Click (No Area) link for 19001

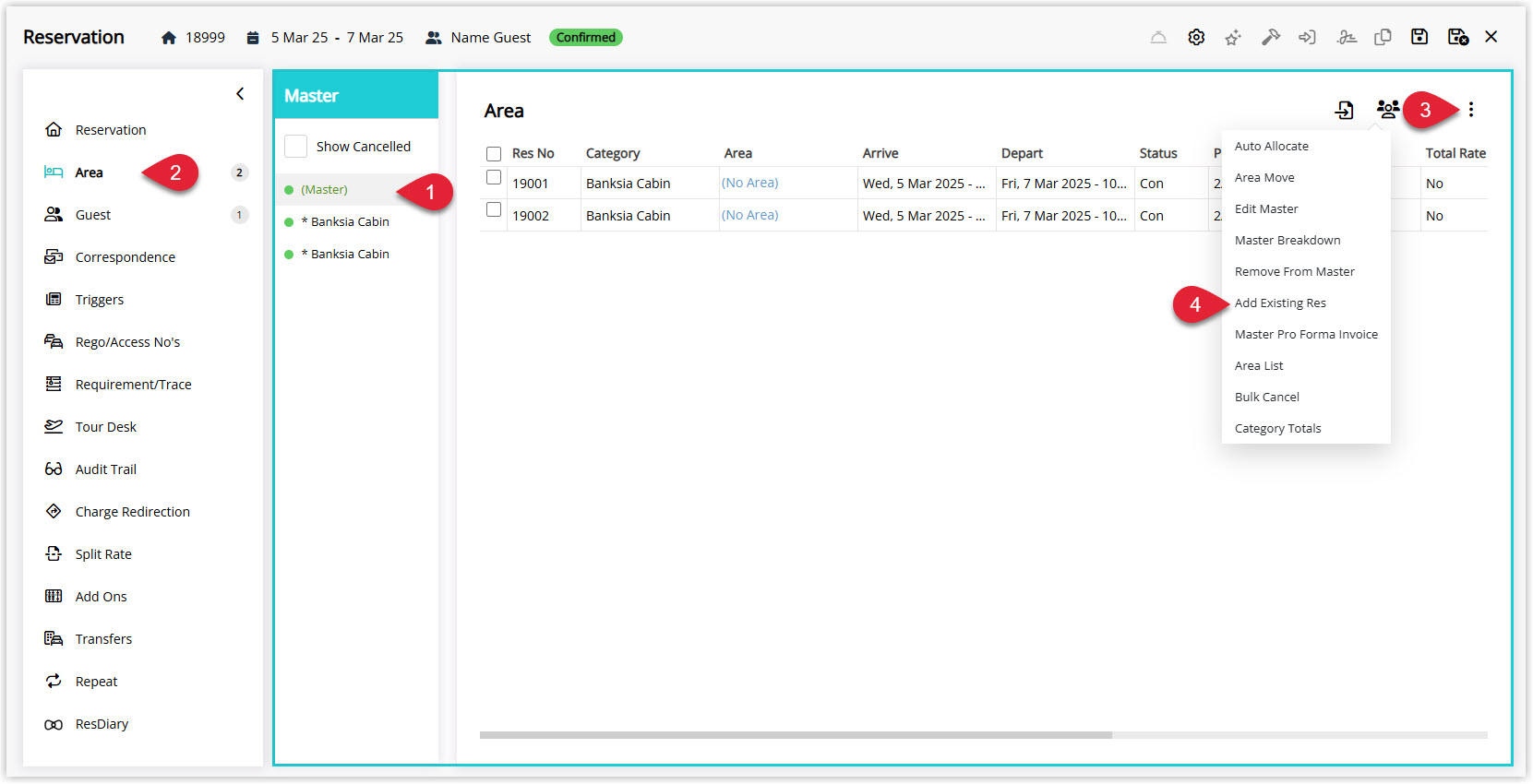pos(749,183)
